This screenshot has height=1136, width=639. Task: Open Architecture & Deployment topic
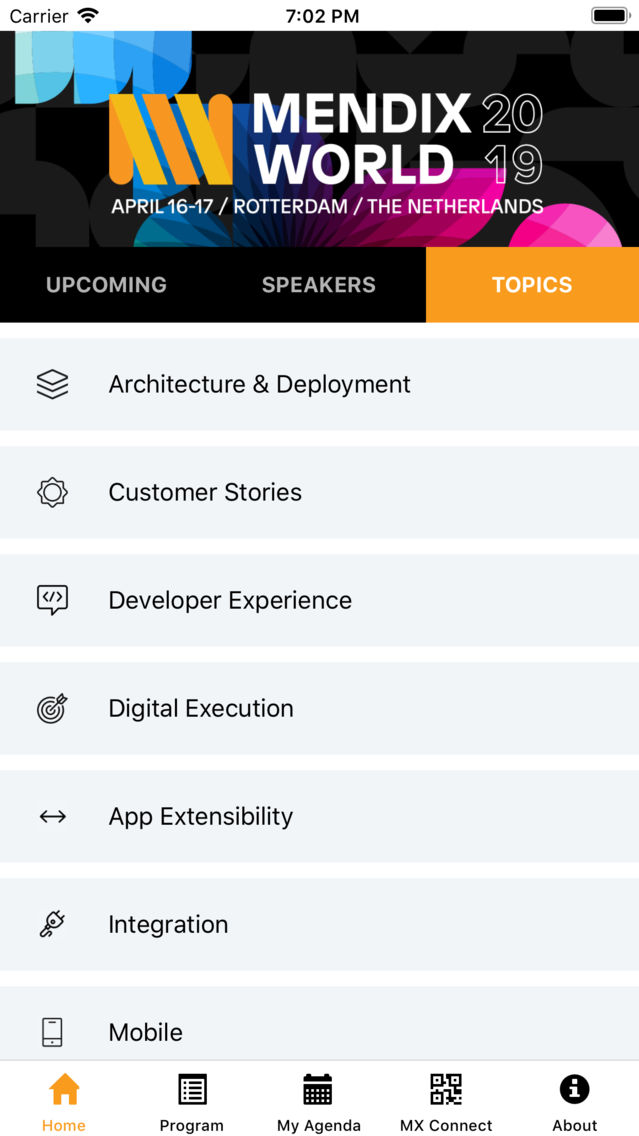[320, 384]
